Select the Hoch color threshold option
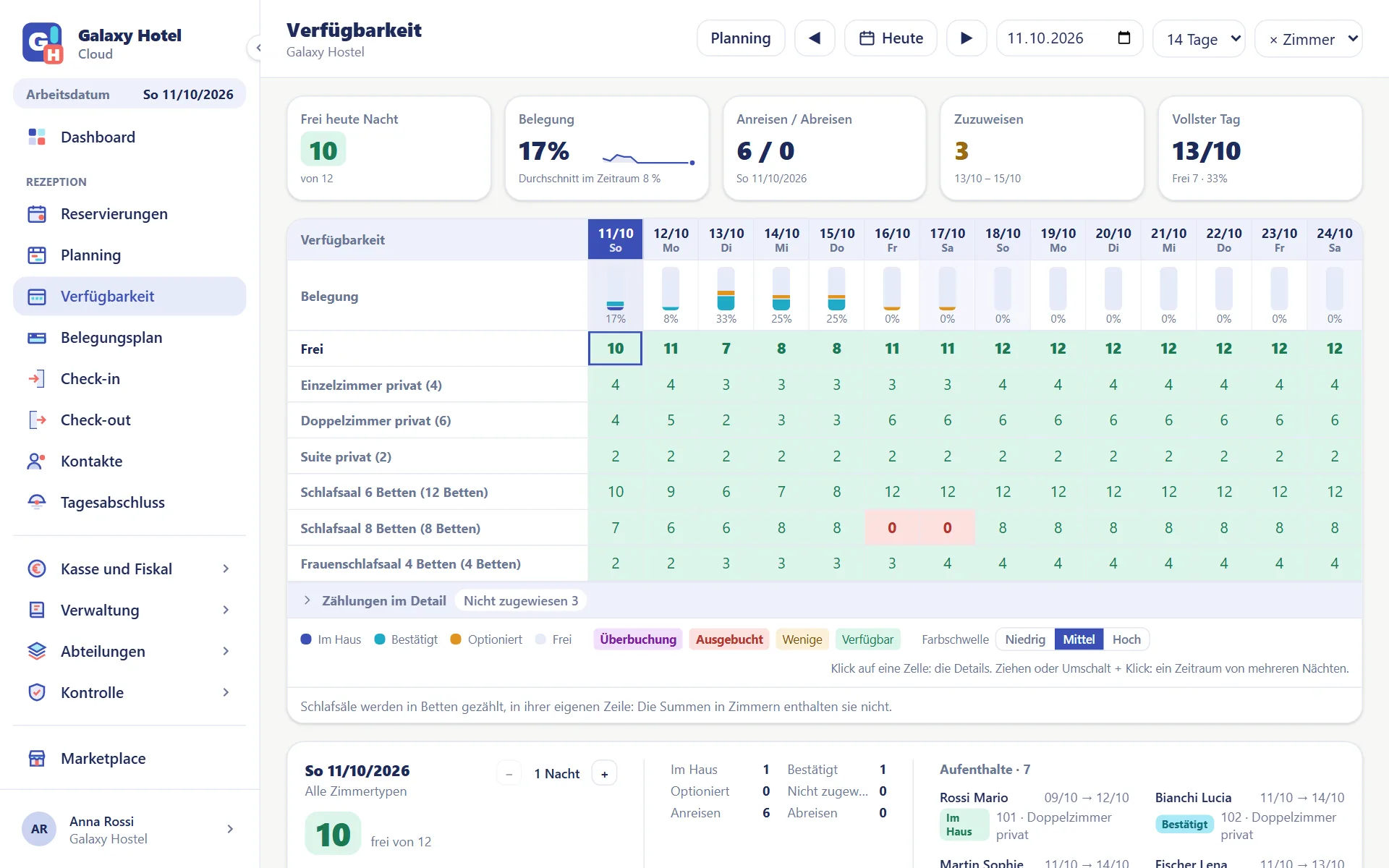The image size is (1389, 868). coord(1126,639)
